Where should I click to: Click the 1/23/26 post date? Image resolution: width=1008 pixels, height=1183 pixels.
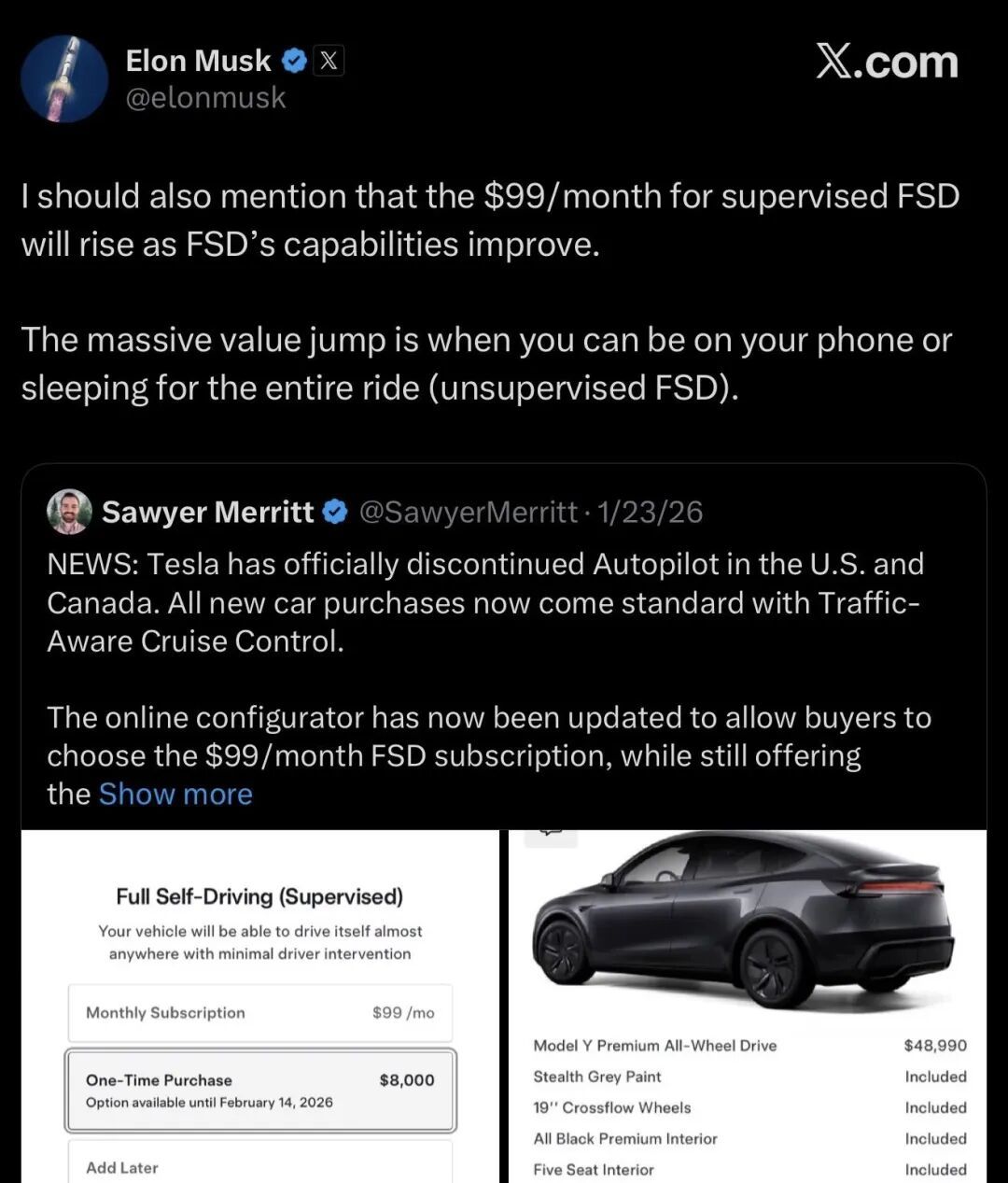point(651,512)
